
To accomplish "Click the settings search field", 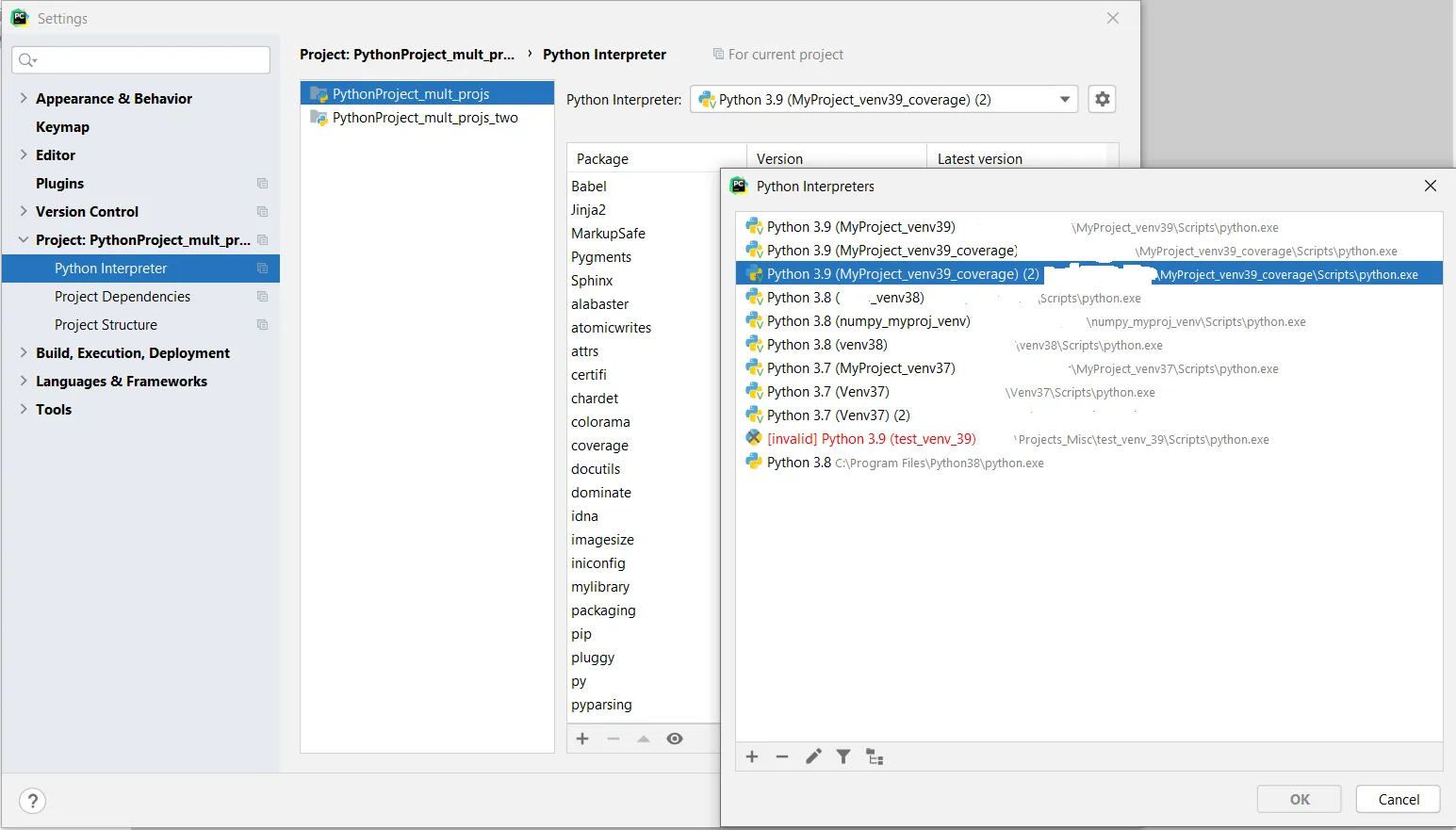I will [141, 60].
